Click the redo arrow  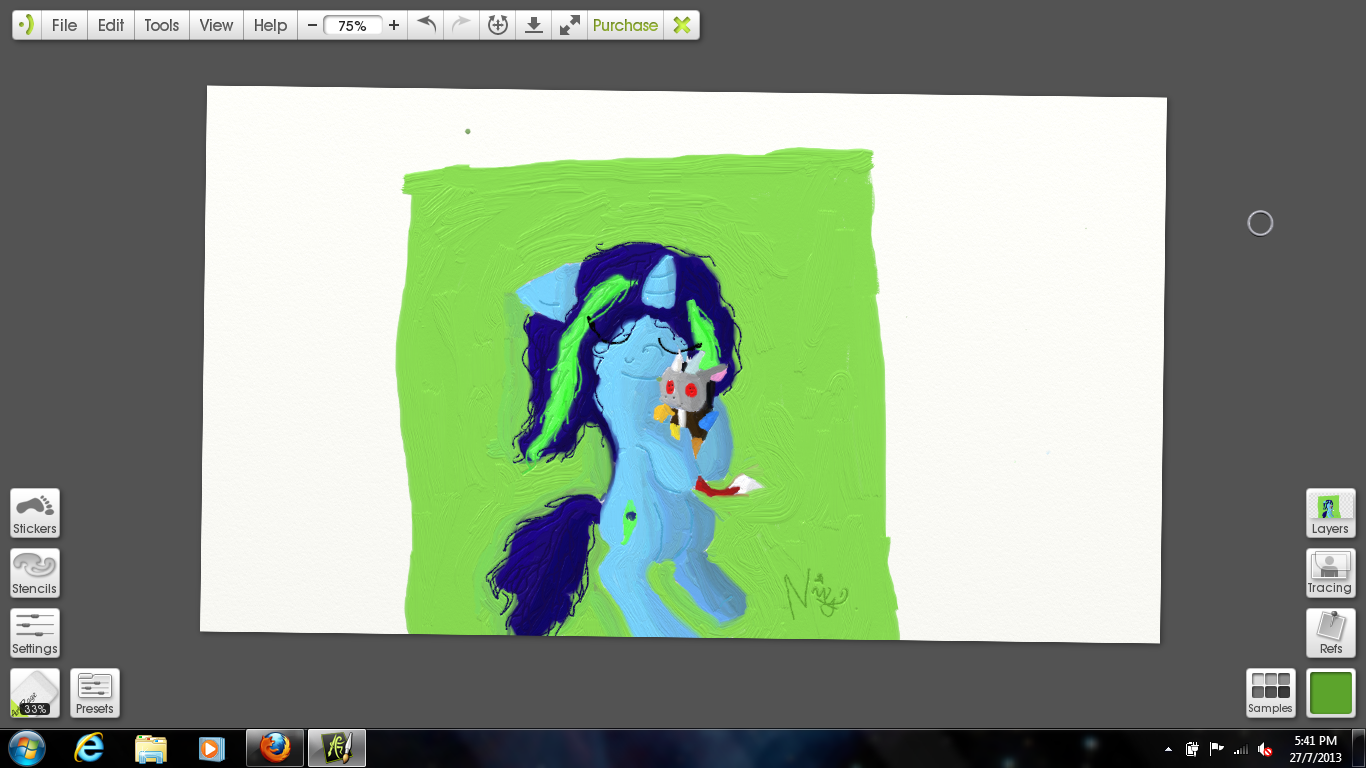tap(461, 25)
